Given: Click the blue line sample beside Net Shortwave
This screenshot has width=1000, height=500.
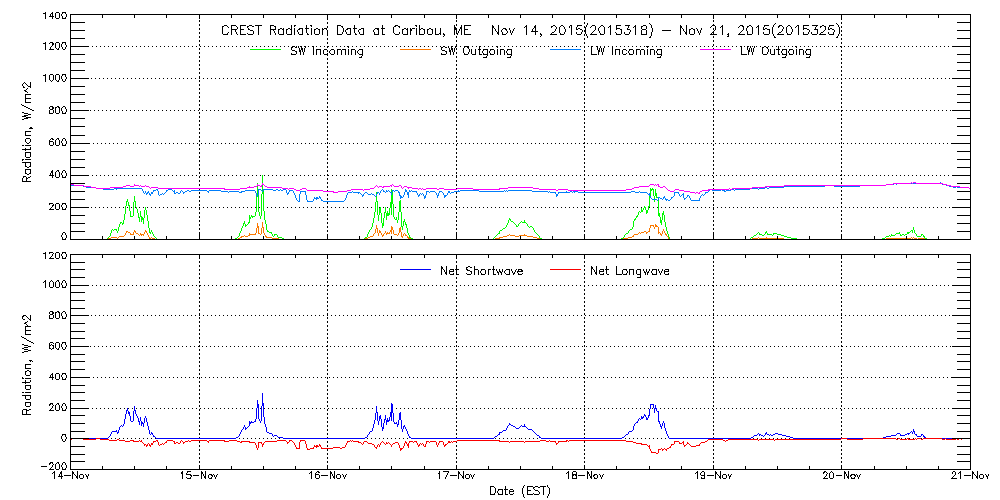Looking at the screenshot, I should [x=415, y=271].
